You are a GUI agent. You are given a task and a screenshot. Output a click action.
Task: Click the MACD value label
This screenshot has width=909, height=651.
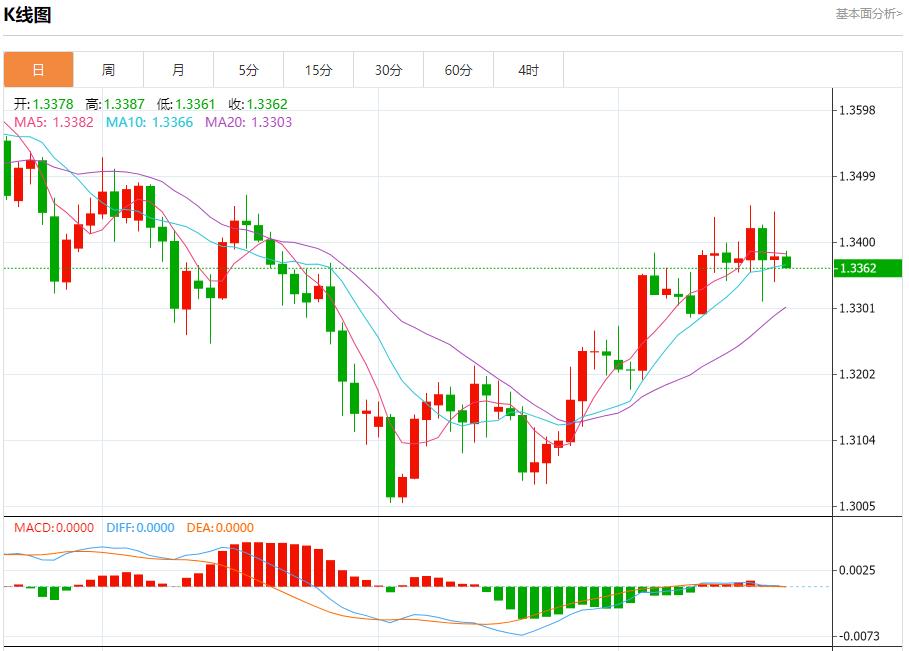coord(53,527)
